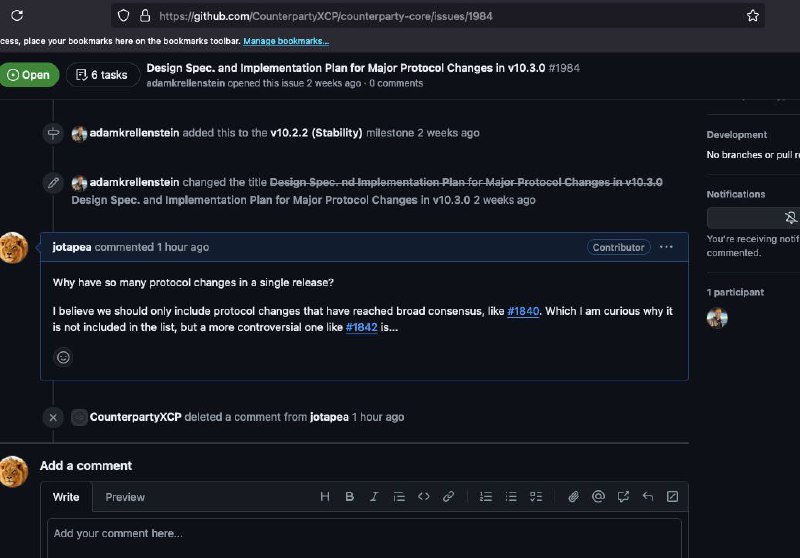Viewport: 800px width, 558px height.
Task: Attach files with the paperclip icon
Action: [573, 496]
